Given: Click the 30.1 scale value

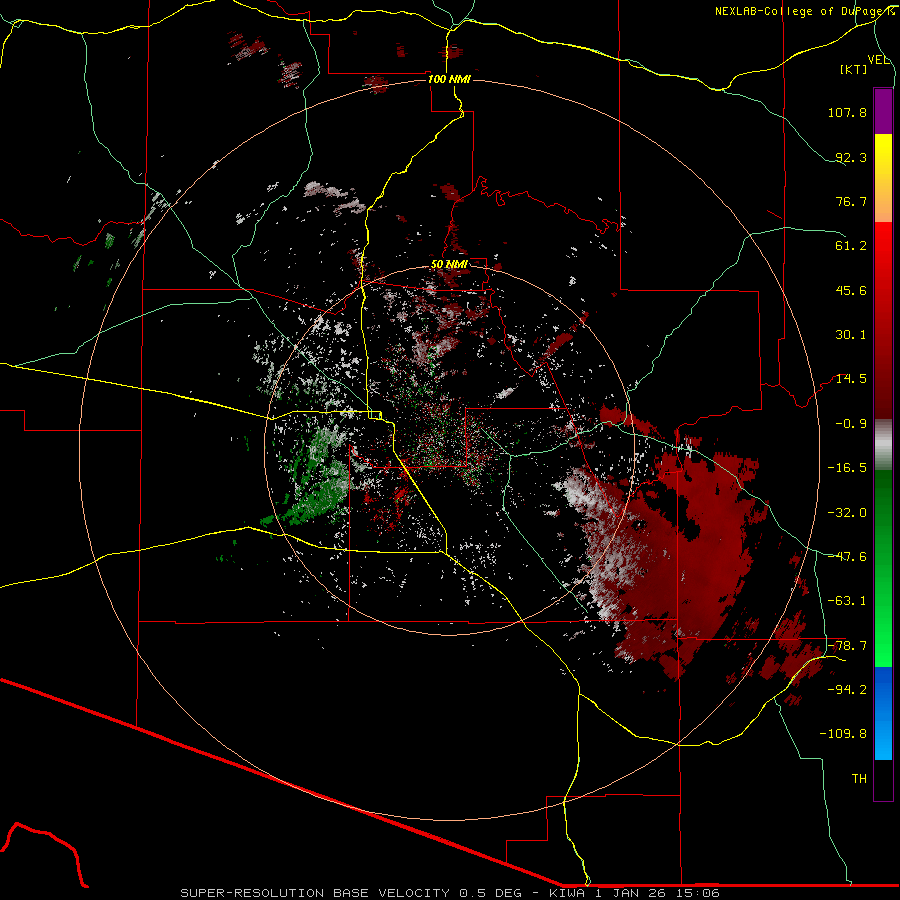Looking at the screenshot, I should (851, 335).
